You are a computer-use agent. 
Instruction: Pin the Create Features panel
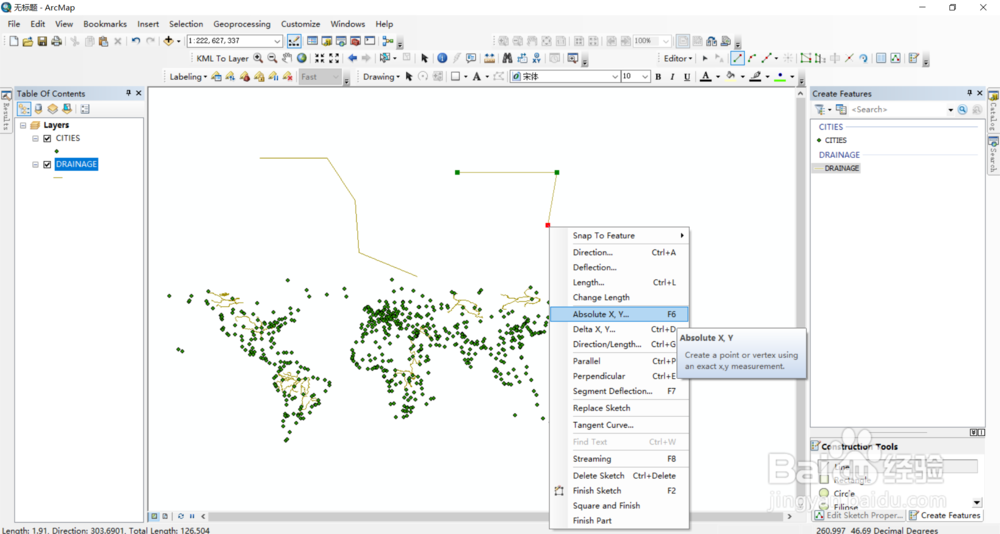tap(969, 93)
